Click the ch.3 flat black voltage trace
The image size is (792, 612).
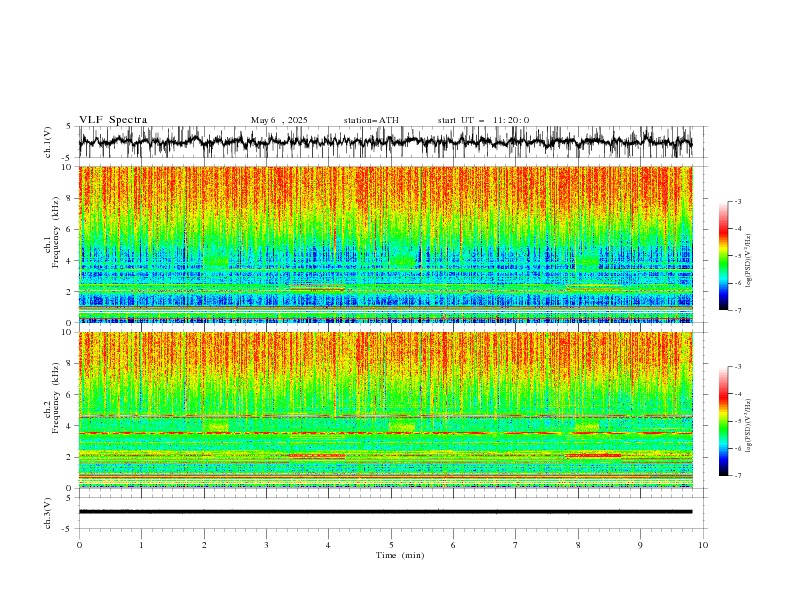(x=385, y=512)
